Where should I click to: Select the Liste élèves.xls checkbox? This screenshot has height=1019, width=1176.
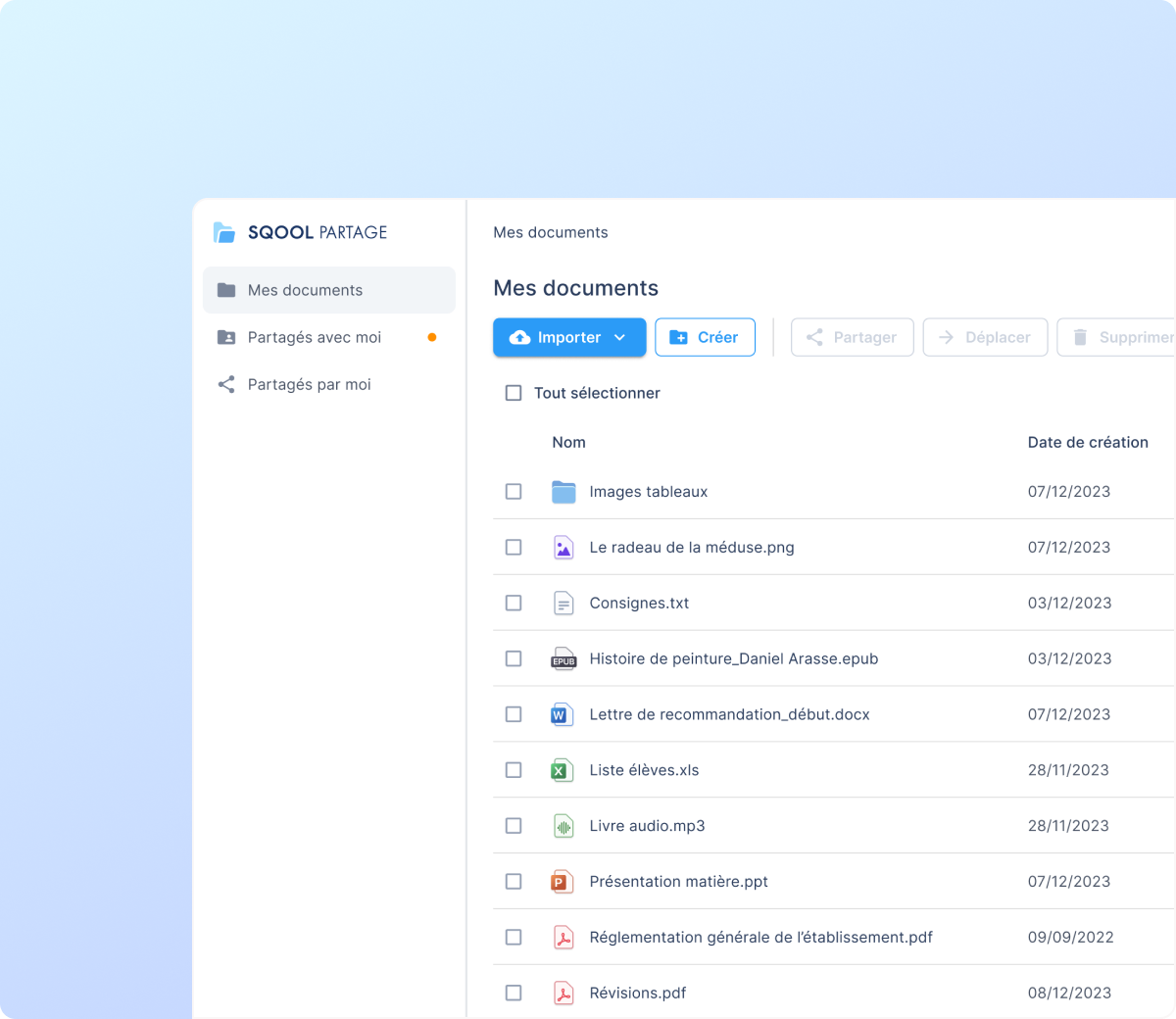(514, 770)
